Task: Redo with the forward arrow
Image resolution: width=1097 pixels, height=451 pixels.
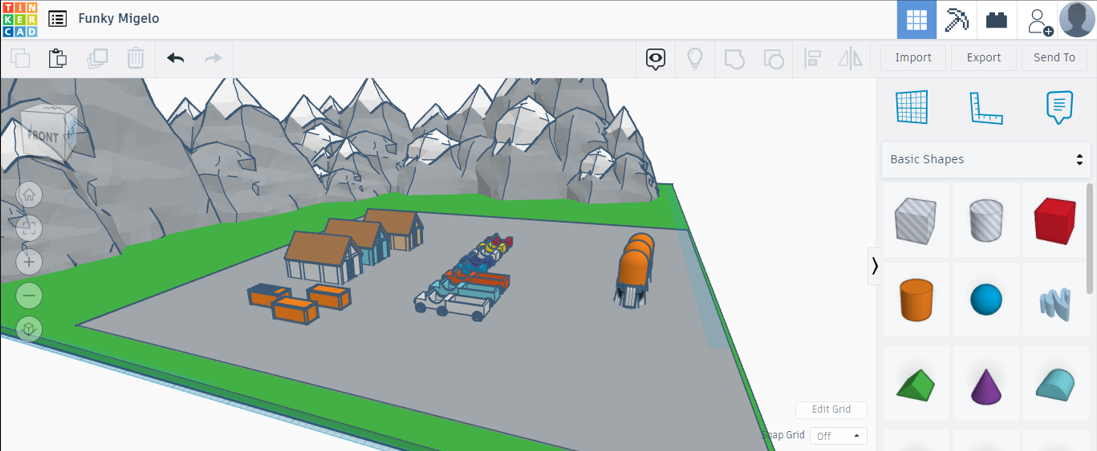Action: point(213,58)
